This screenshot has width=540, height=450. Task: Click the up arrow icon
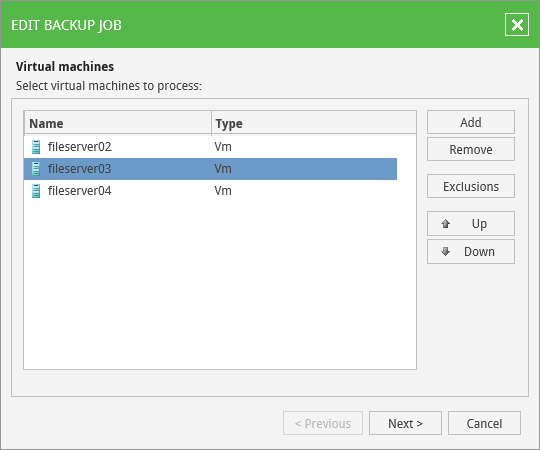(445, 224)
